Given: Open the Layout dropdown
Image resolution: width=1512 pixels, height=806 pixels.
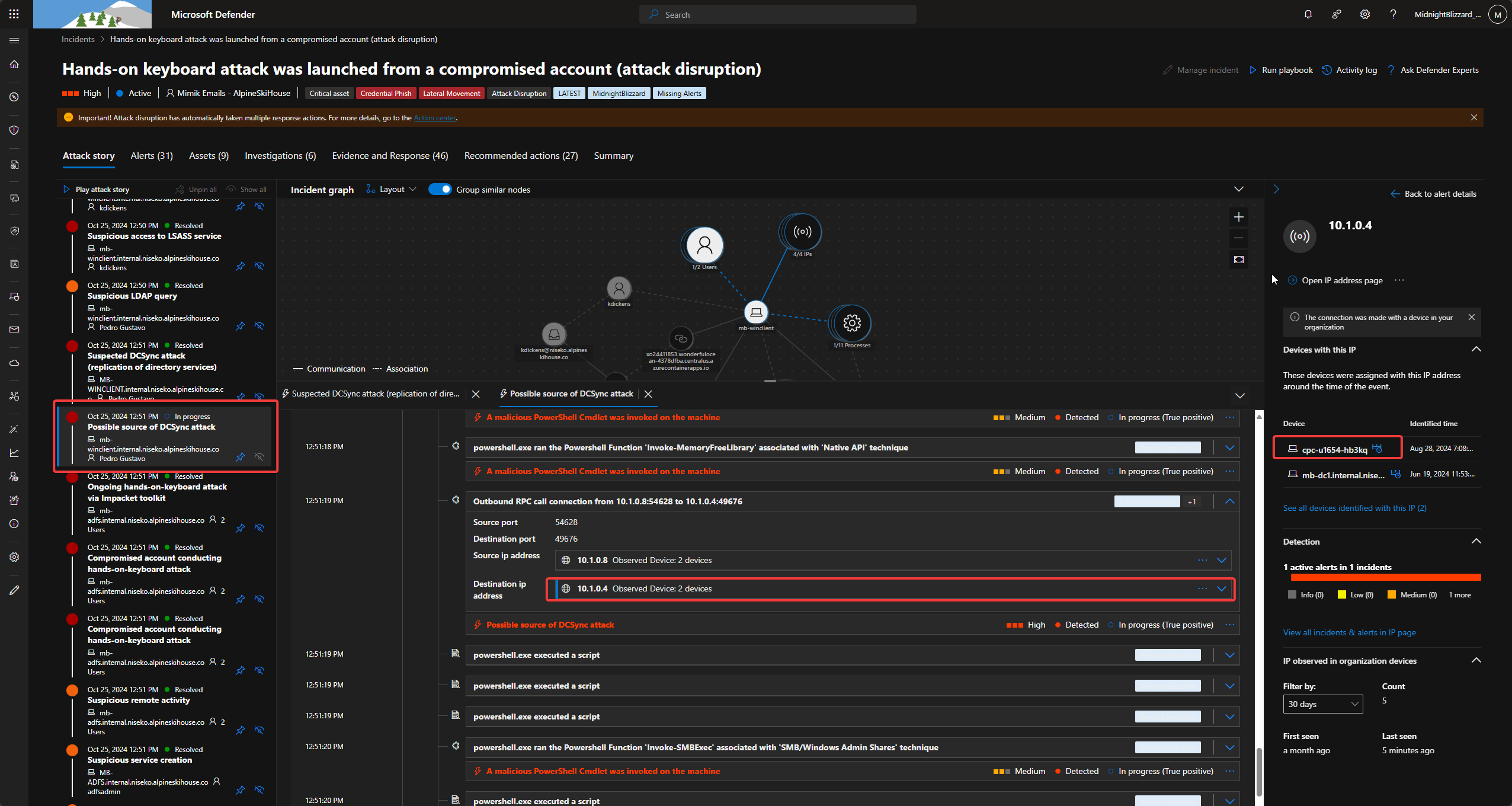Looking at the screenshot, I should [392, 188].
